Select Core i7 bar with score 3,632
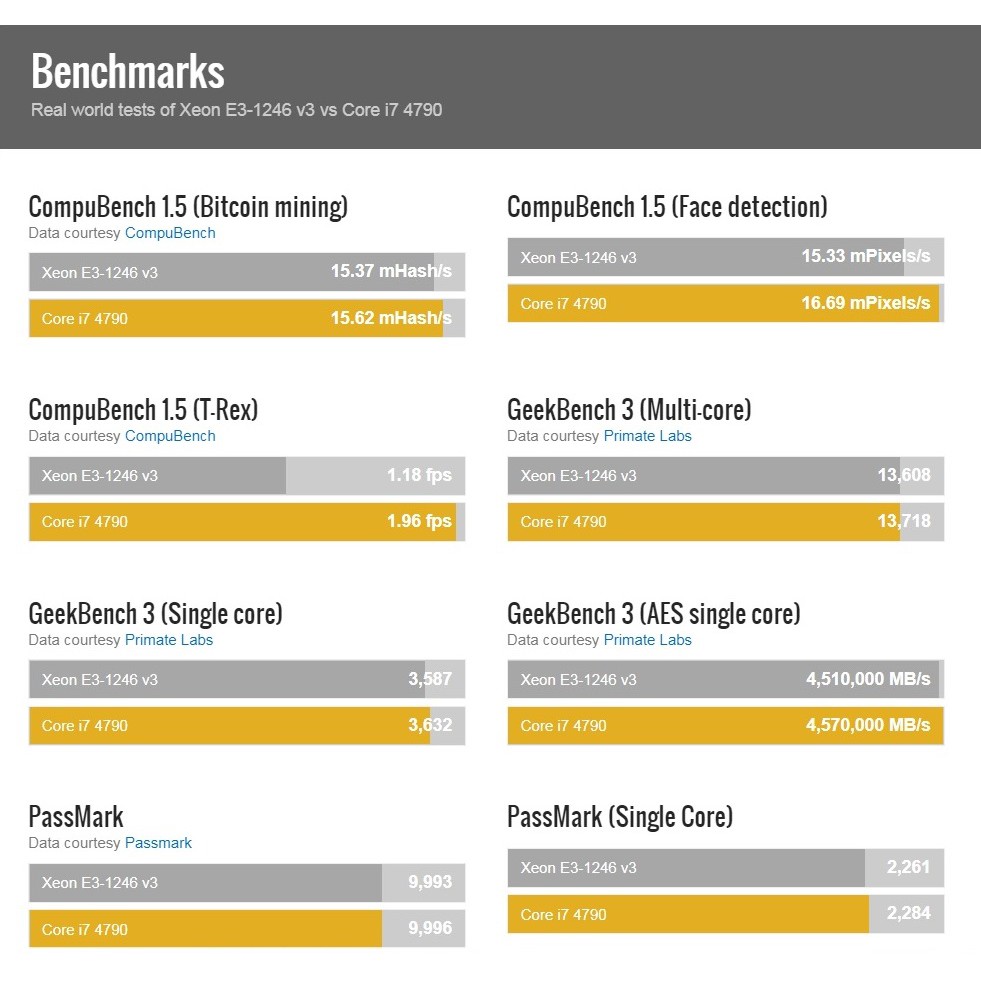The width and height of the screenshot is (981, 981). 246,725
